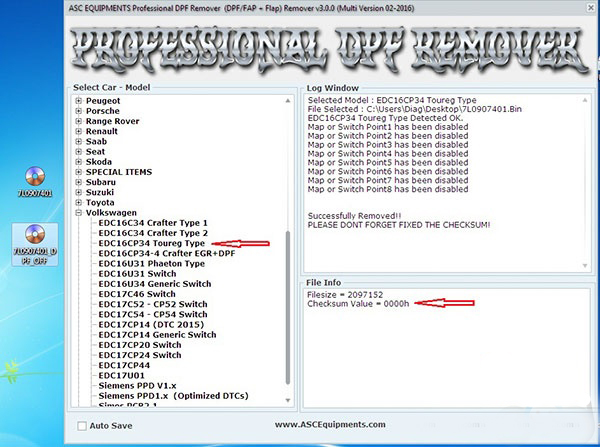Enable the Auto Save checkbox
Screen dimensions: 600x447
(82, 426)
